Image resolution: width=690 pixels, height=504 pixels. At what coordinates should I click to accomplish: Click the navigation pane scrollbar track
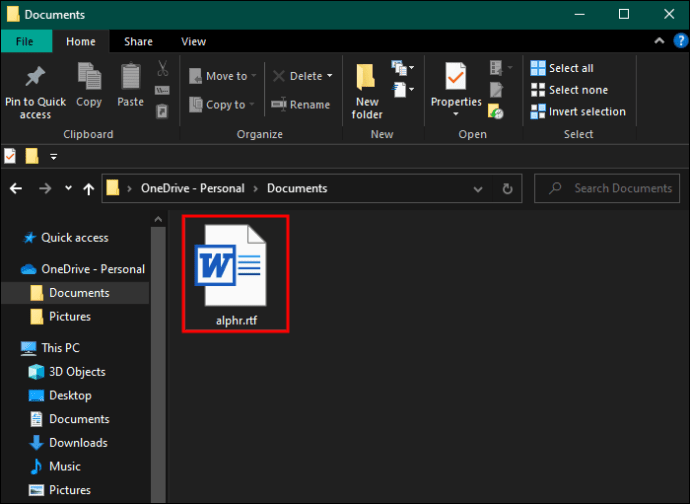(158, 365)
